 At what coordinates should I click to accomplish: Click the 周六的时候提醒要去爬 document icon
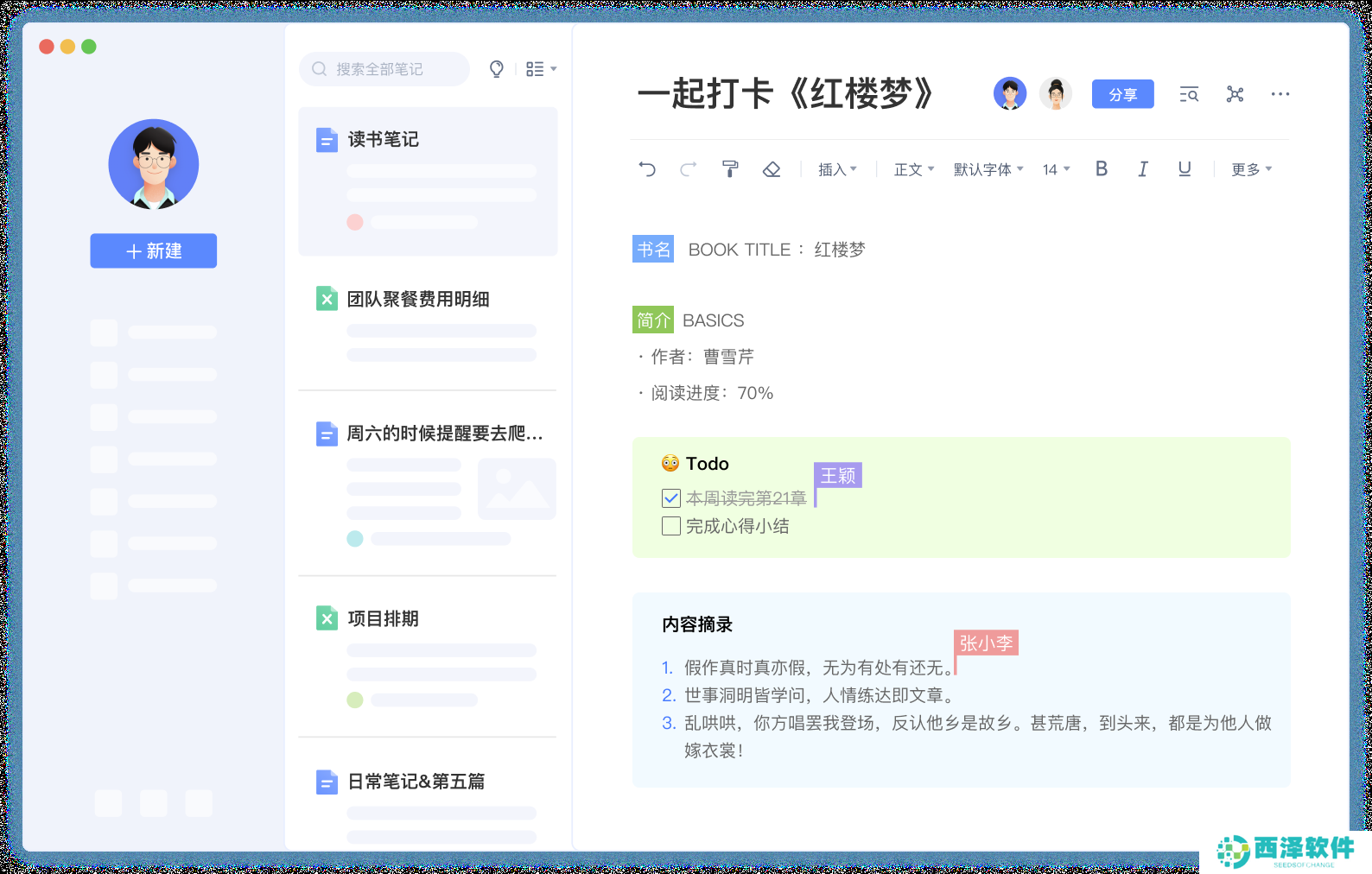(327, 434)
